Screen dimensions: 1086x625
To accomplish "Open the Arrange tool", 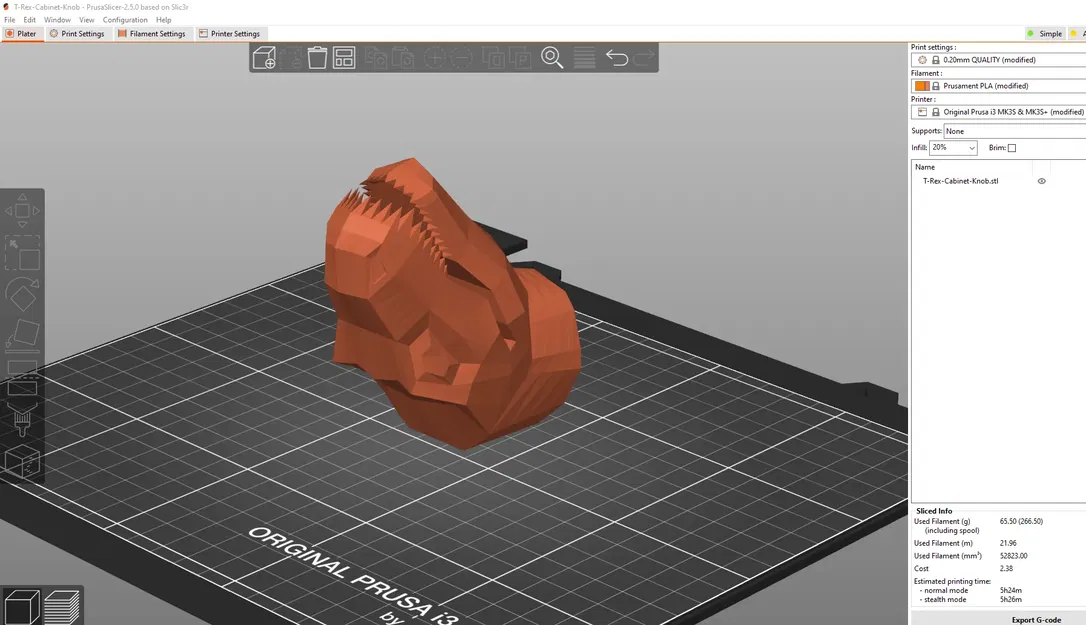I will point(344,57).
